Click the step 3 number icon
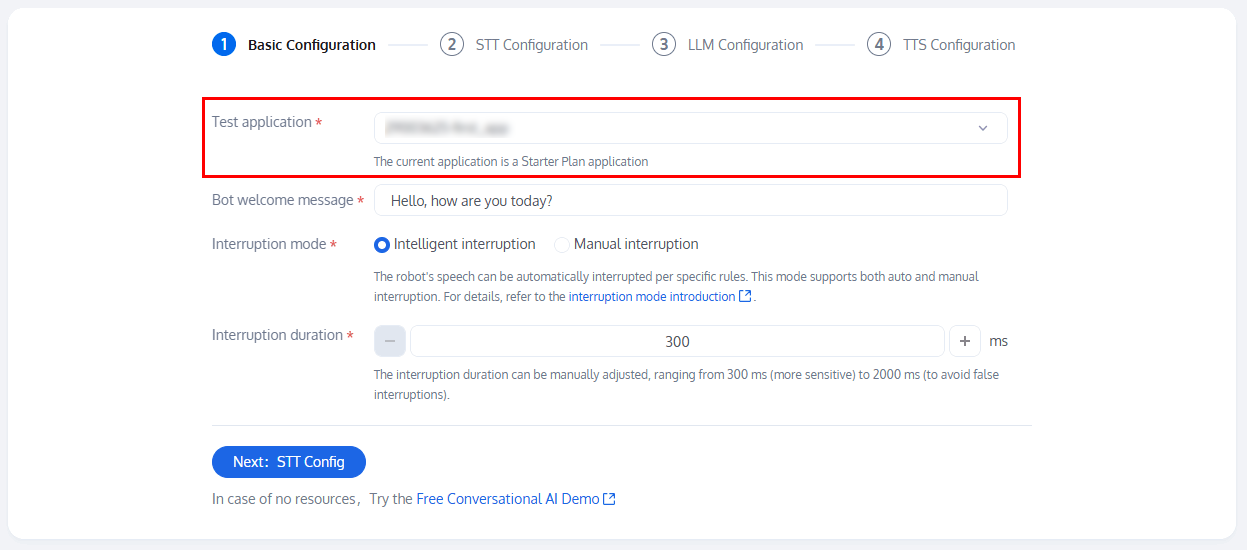 (664, 44)
